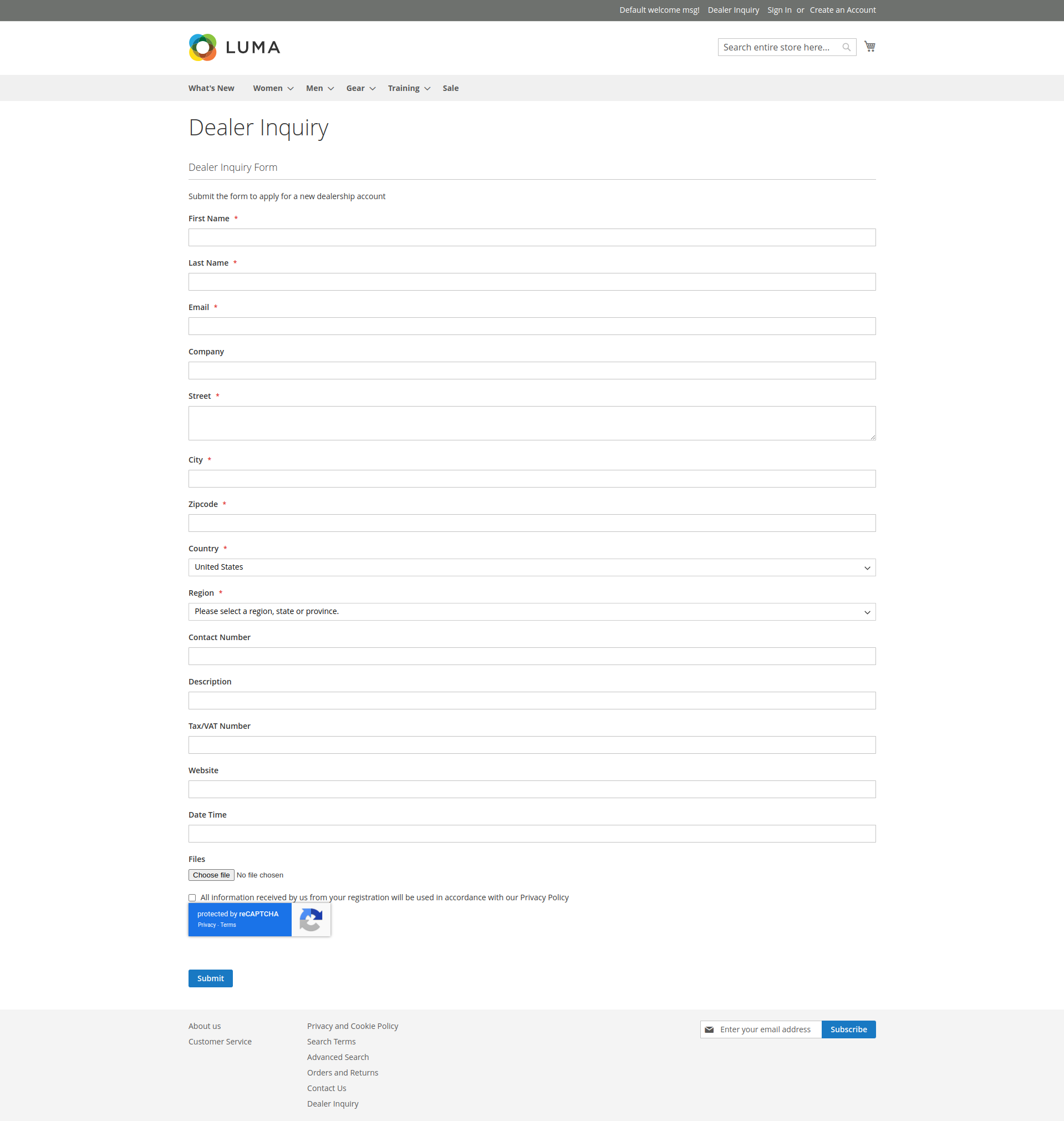The width and height of the screenshot is (1064, 1121).
Task: Click the Choose file button
Action: [211, 875]
